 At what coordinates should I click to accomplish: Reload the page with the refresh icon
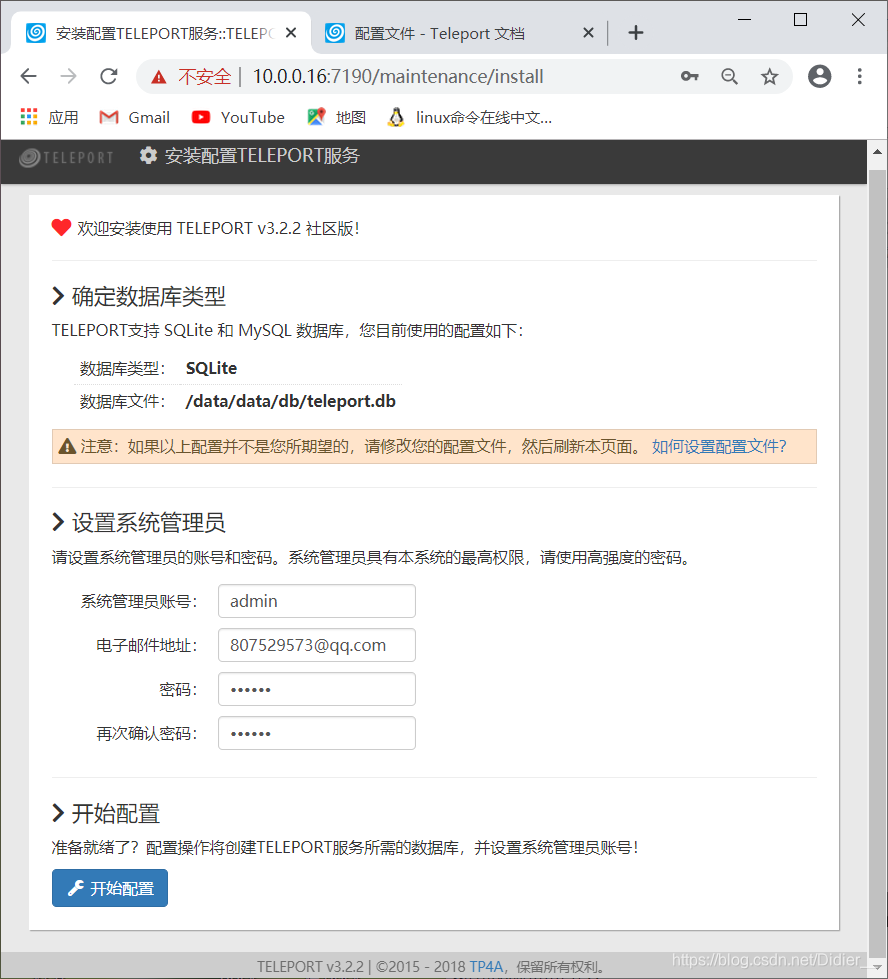[109, 76]
